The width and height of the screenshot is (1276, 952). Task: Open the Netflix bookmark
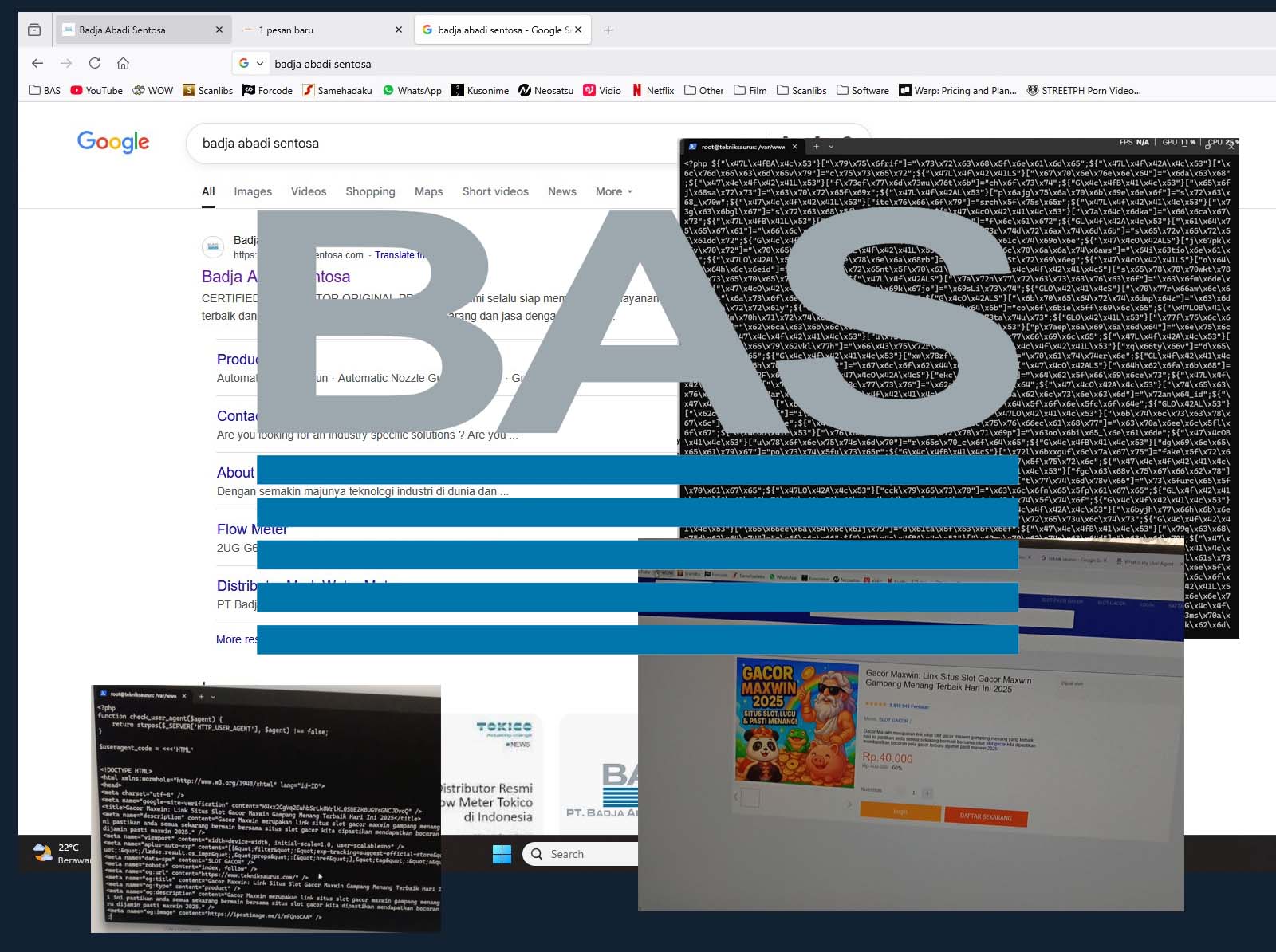pos(652,90)
